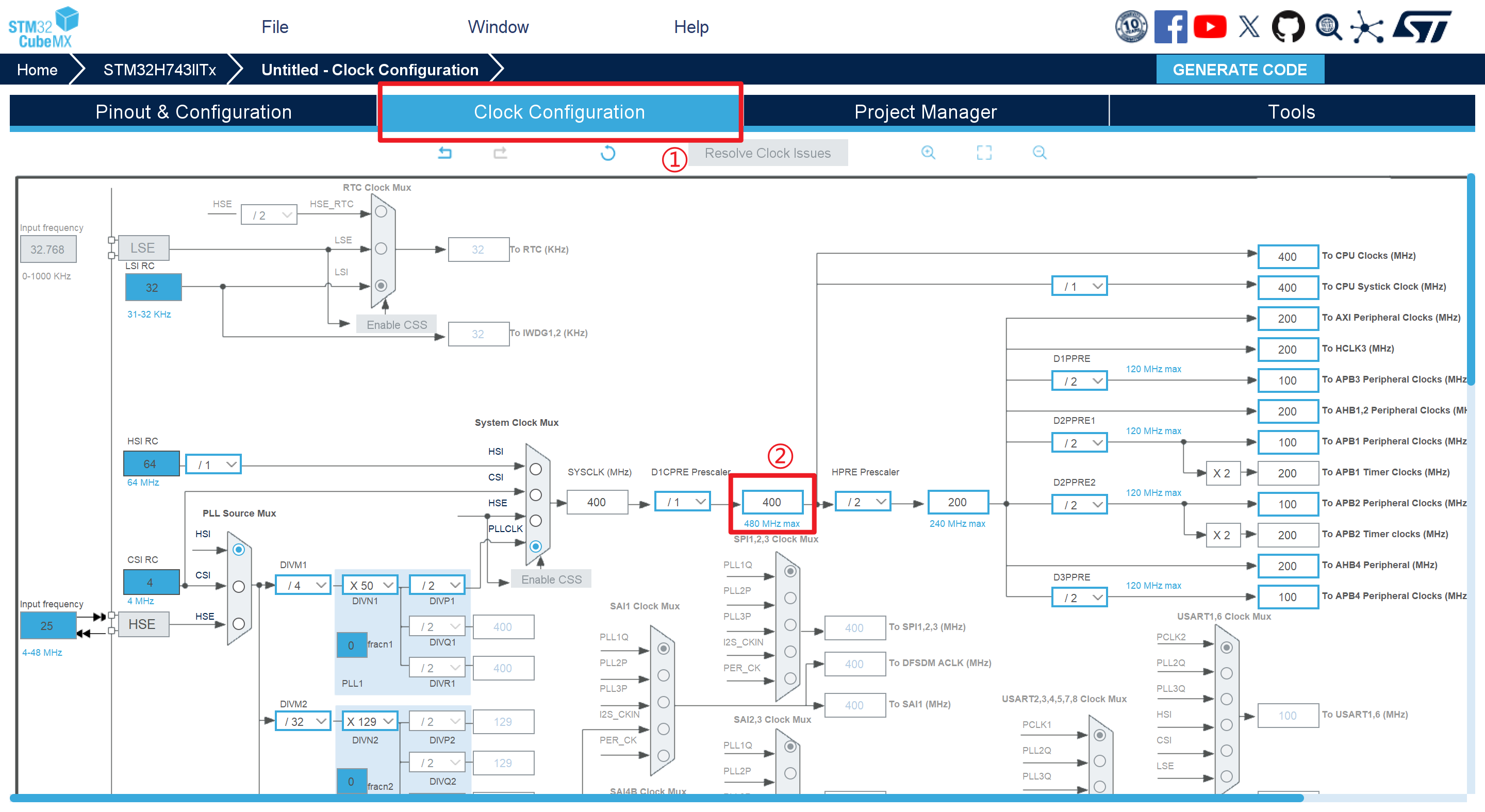Click the Untitled - Clock Configuration breadcrumb

pos(370,70)
